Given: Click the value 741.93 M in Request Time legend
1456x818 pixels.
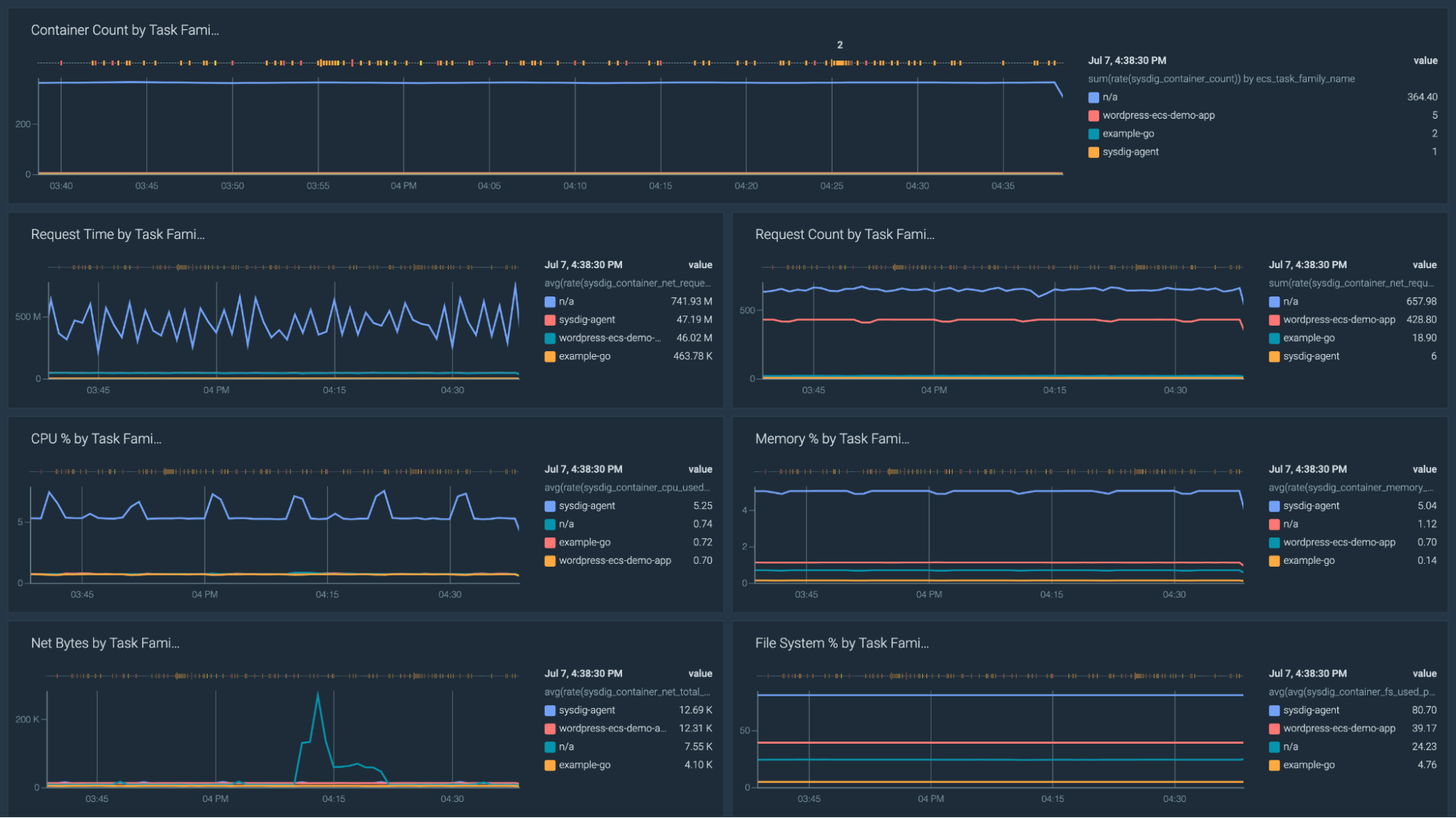Looking at the screenshot, I should [x=691, y=302].
